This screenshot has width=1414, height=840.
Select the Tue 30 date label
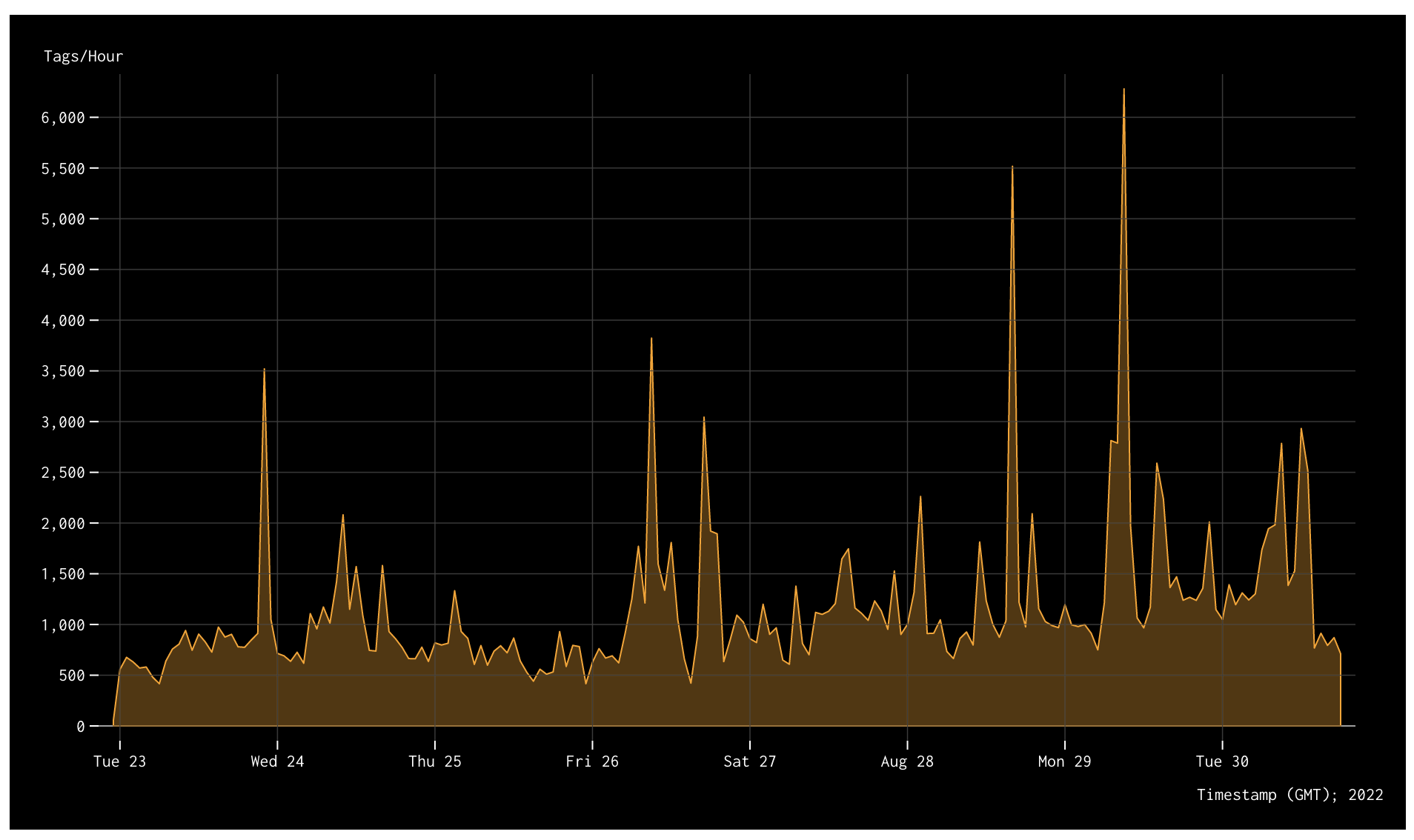tap(1222, 761)
